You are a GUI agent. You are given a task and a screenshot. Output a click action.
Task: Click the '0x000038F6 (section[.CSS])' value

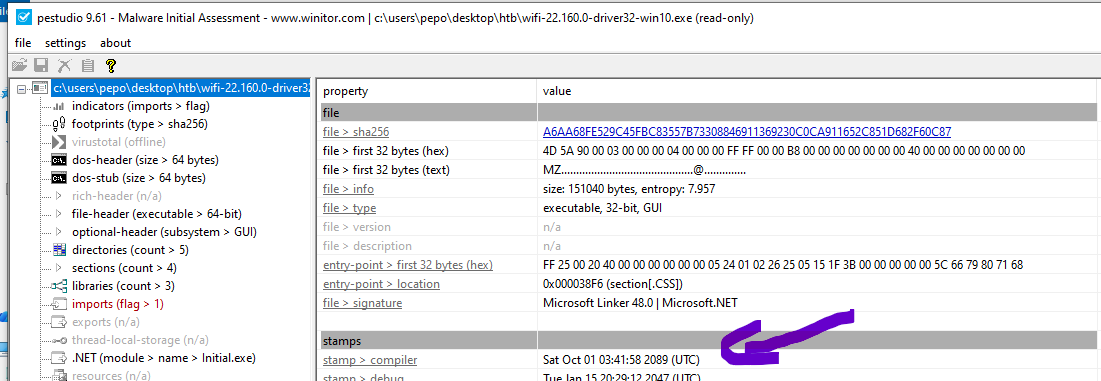(613, 284)
